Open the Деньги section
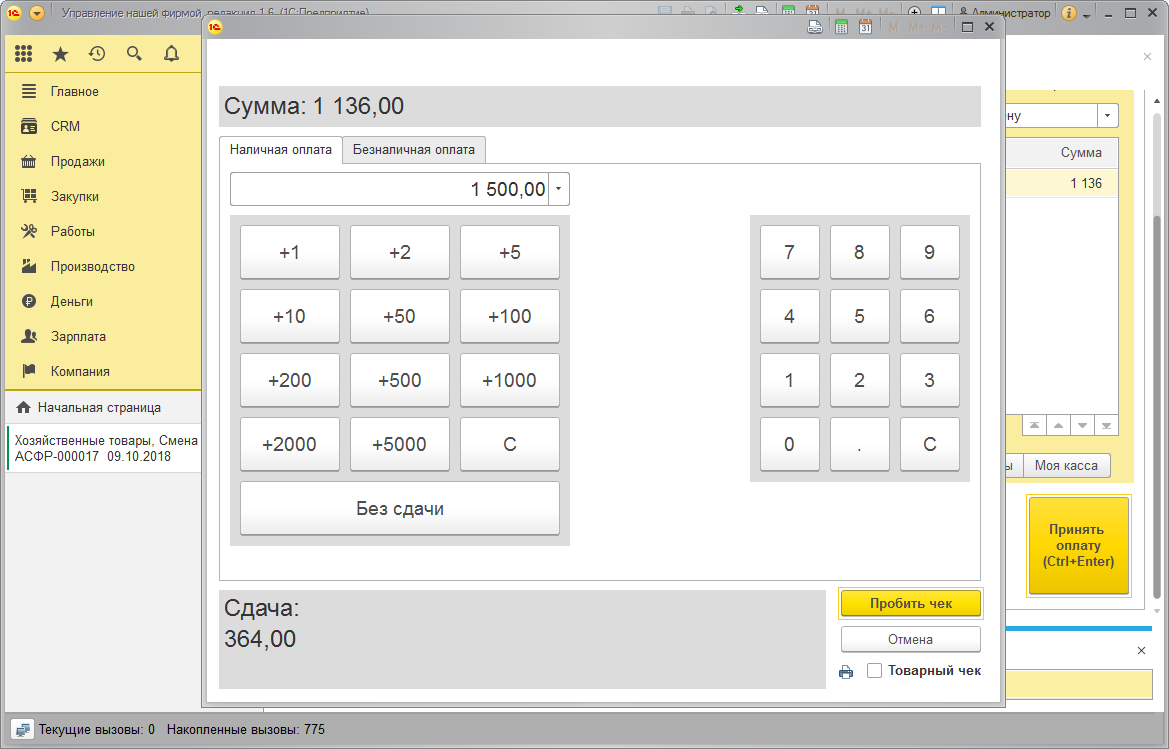 click(72, 302)
